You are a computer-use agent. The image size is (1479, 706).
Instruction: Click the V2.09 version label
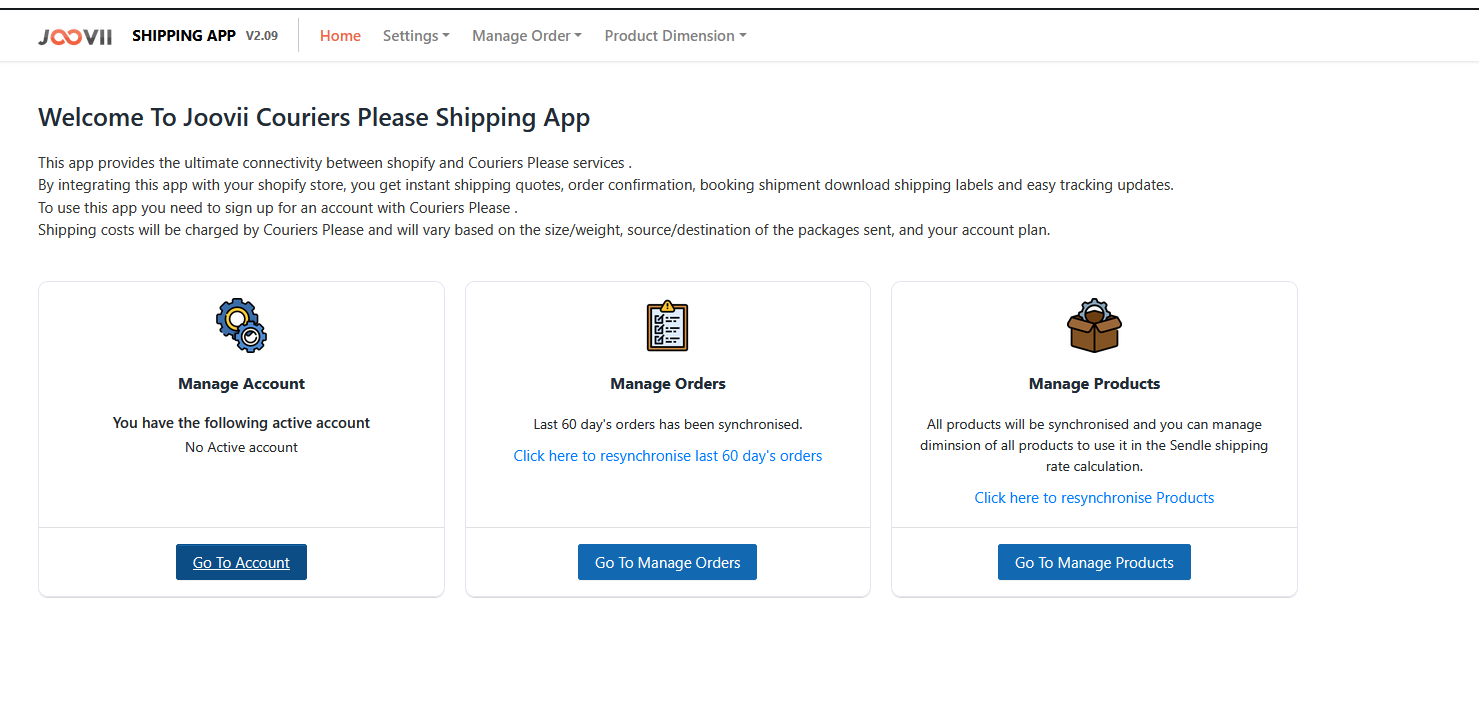[262, 36]
